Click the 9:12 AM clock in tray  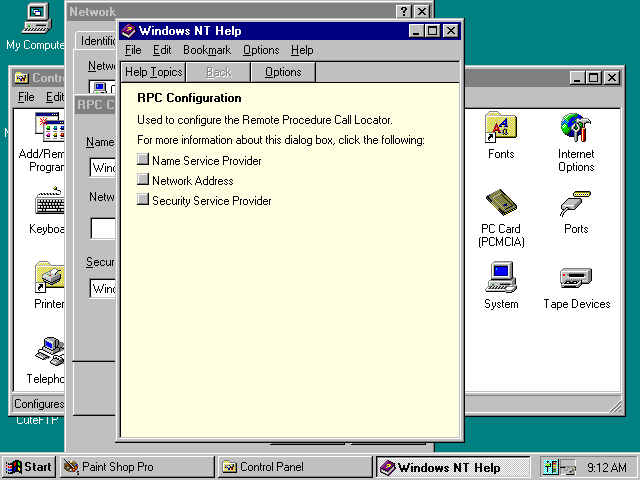tap(607, 467)
